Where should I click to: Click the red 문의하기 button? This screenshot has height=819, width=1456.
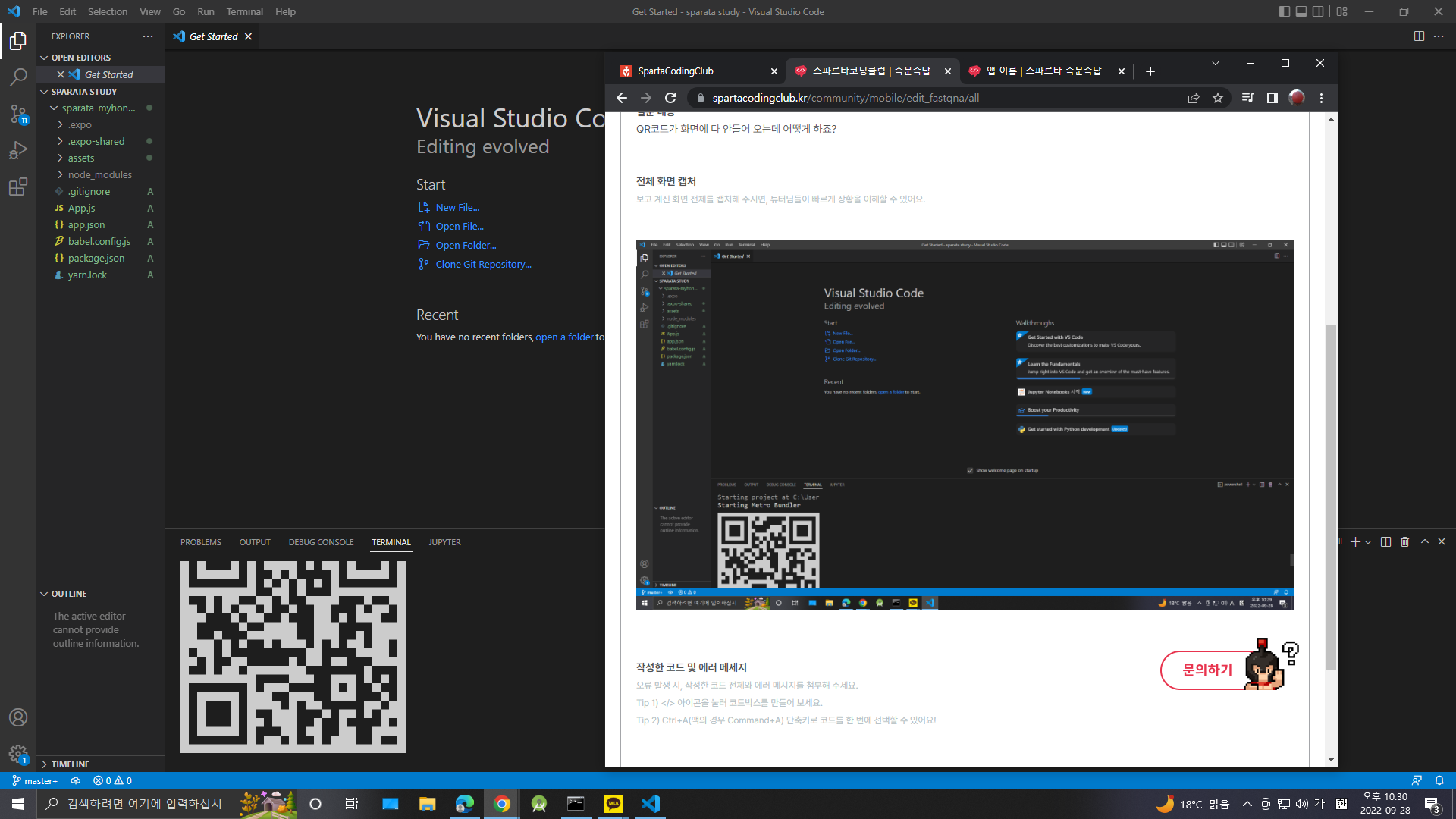(x=1207, y=670)
